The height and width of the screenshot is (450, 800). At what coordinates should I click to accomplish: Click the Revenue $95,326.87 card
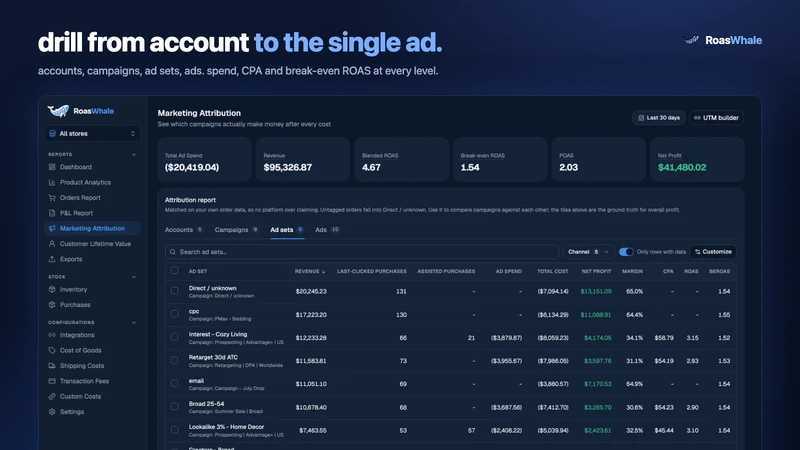tap(303, 159)
